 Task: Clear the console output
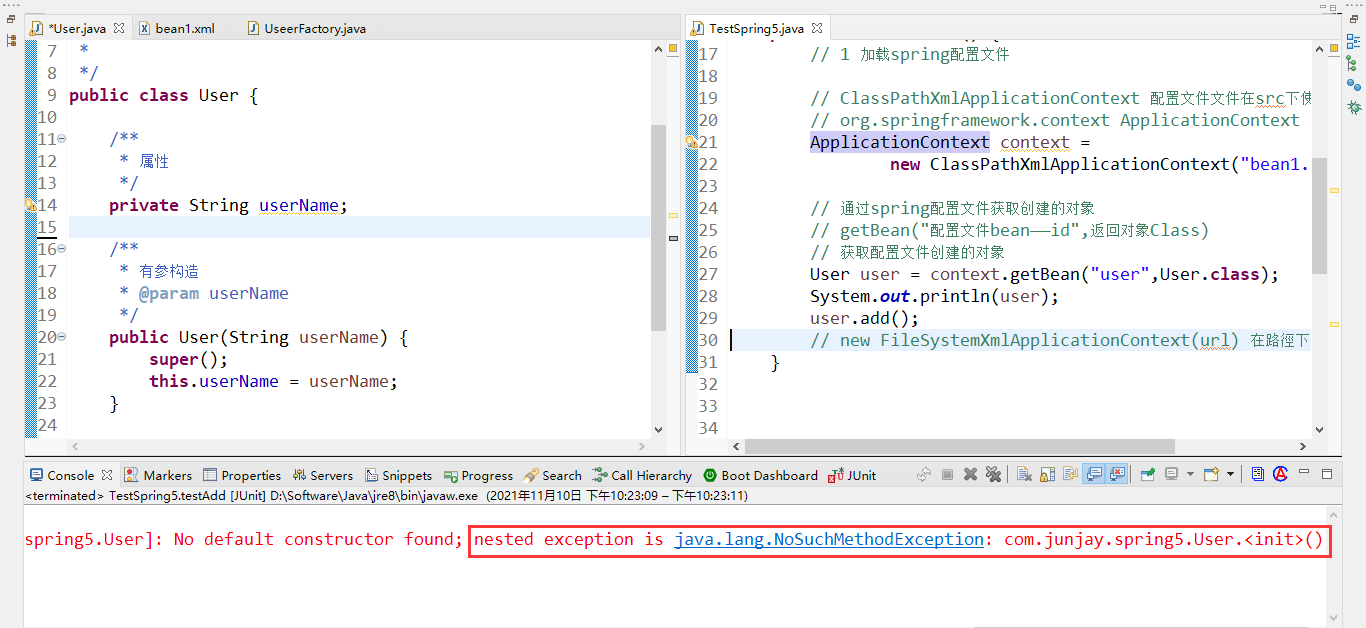tap(1024, 474)
